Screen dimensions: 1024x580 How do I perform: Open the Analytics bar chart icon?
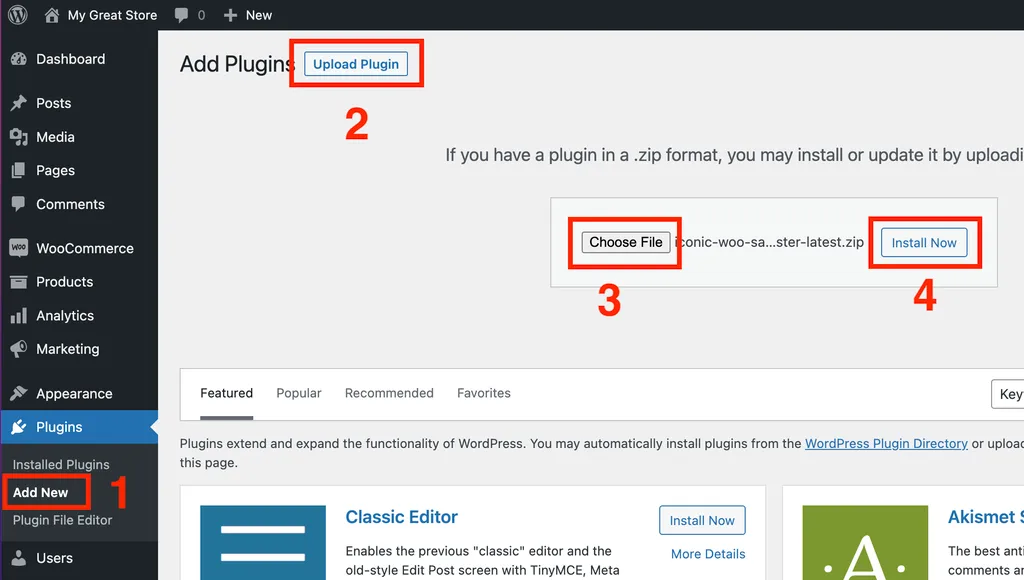pos(19,316)
